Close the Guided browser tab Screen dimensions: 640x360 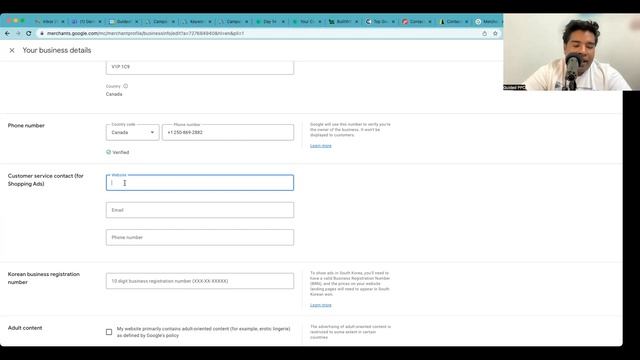136,22
